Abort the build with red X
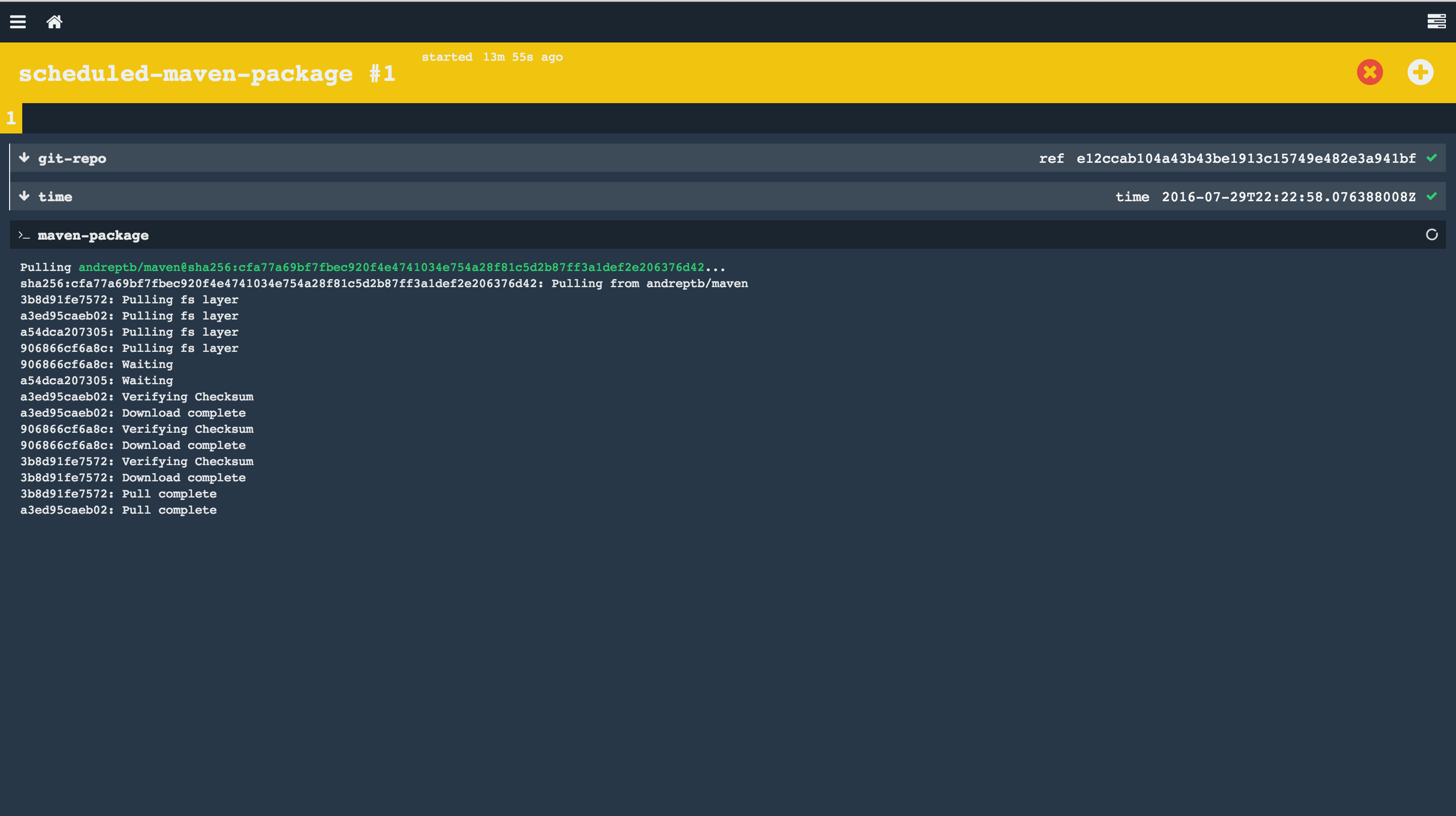The image size is (1456, 816). [1370, 72]
